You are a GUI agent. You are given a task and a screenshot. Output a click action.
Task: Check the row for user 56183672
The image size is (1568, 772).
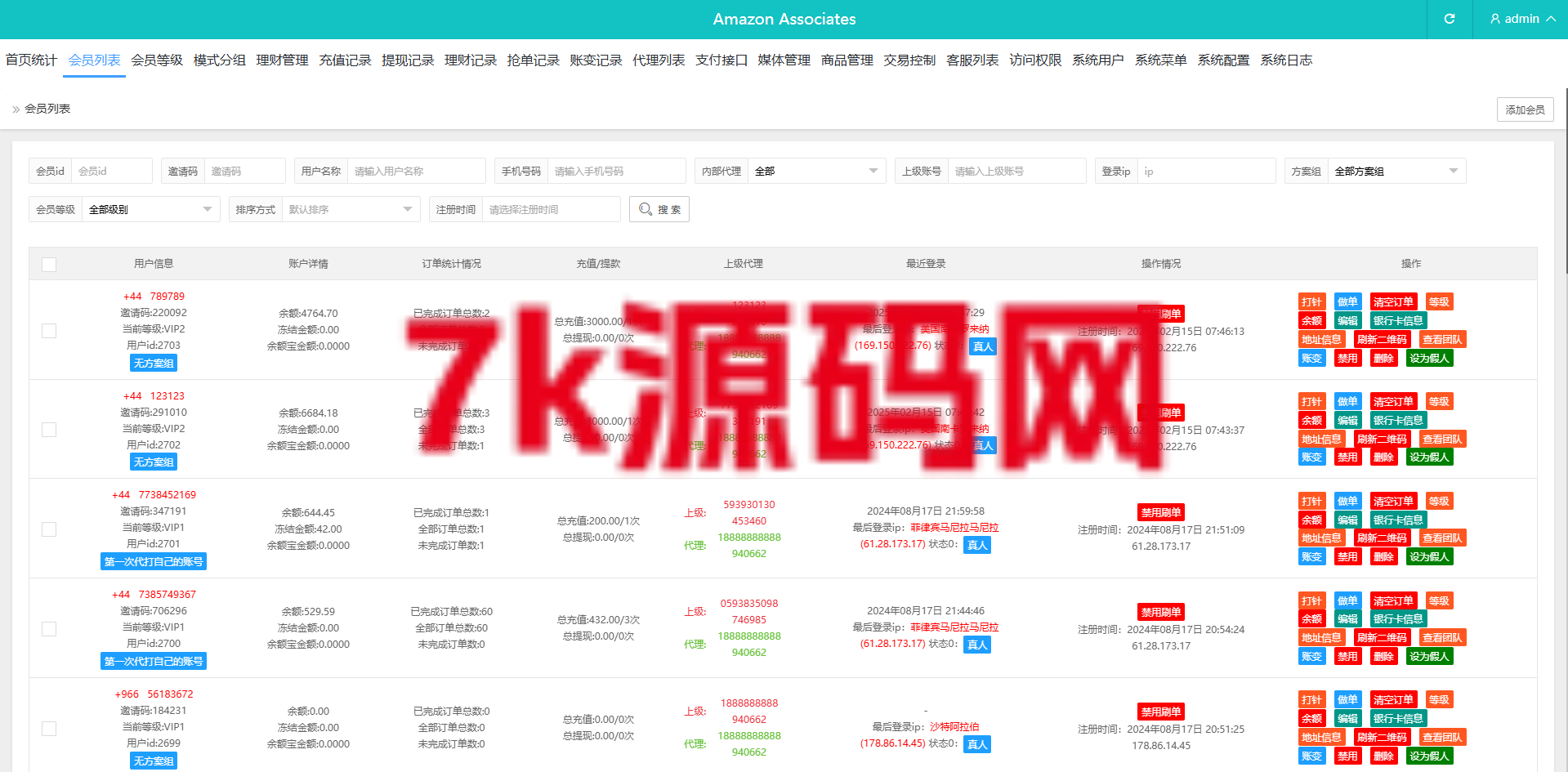tap(49, 729)
